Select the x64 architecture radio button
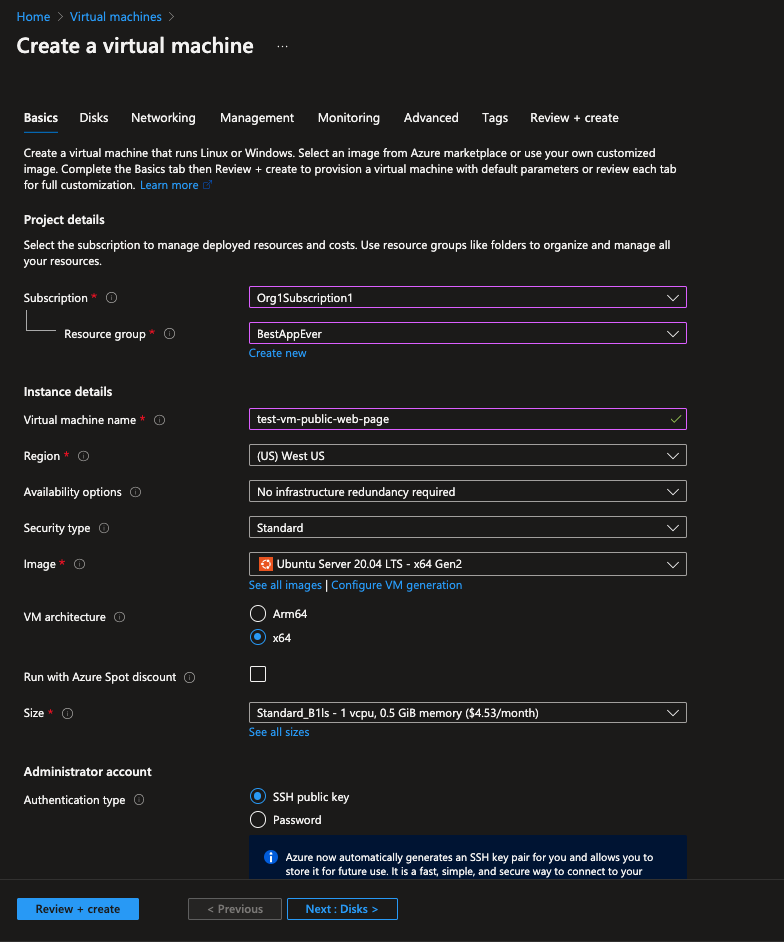The height and width of the screenshot is (942, 784). pyautogui.click(x=258, y=637)
